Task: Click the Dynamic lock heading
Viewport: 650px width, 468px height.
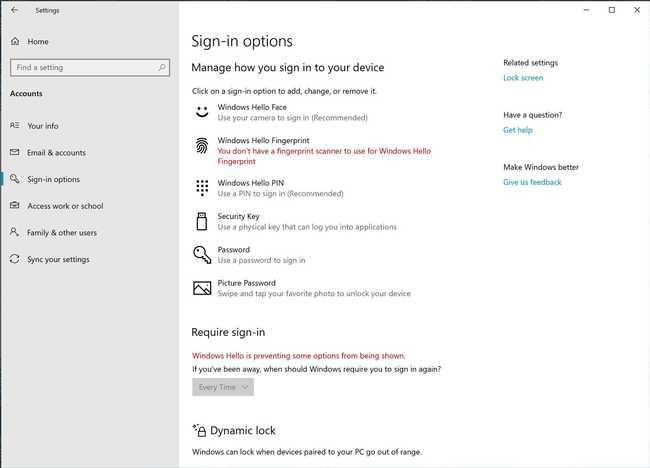Action: click(x=243, y=431)
